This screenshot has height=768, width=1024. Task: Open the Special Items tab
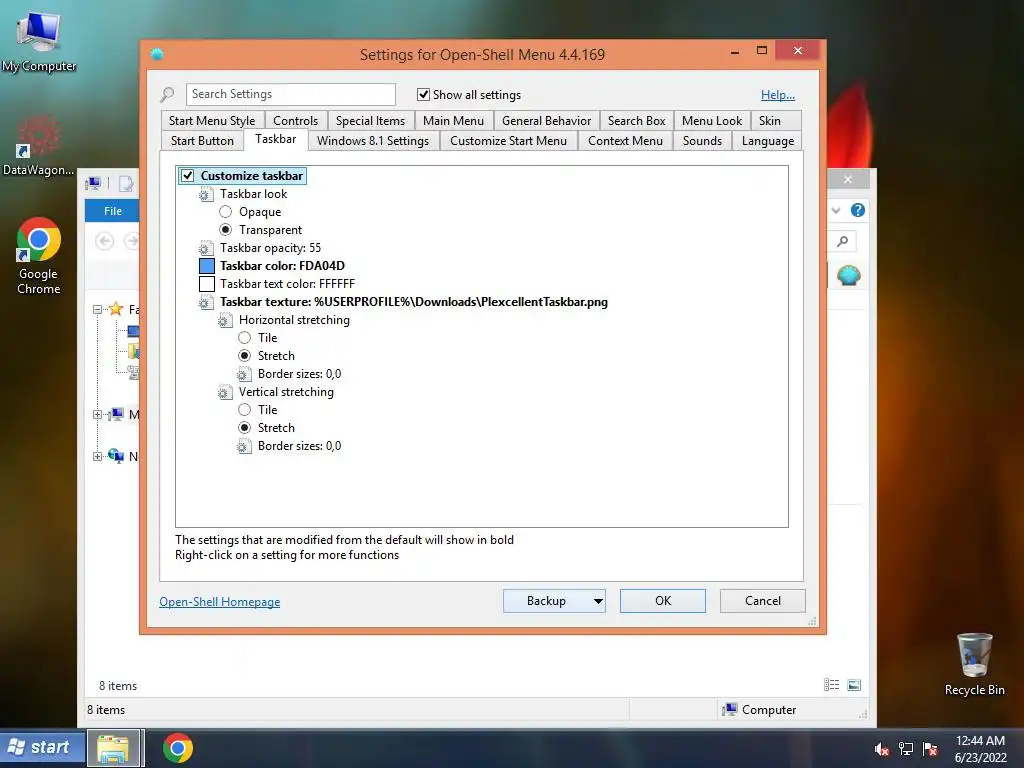coord(370,121)
